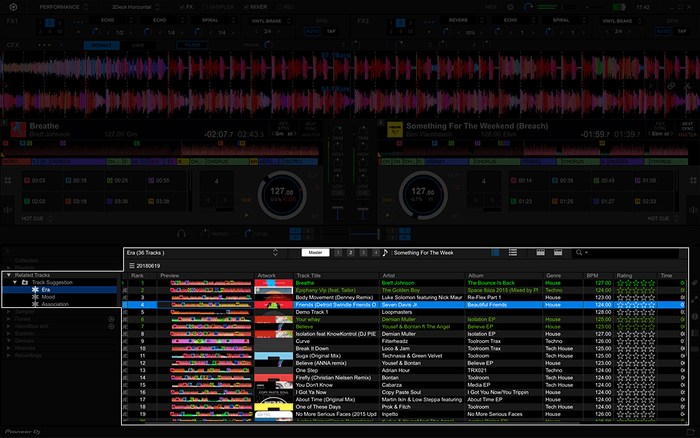The width and height of the screenshot is (700, 438).
Task: Set star rating for Friends track
Action: (636, 304)
